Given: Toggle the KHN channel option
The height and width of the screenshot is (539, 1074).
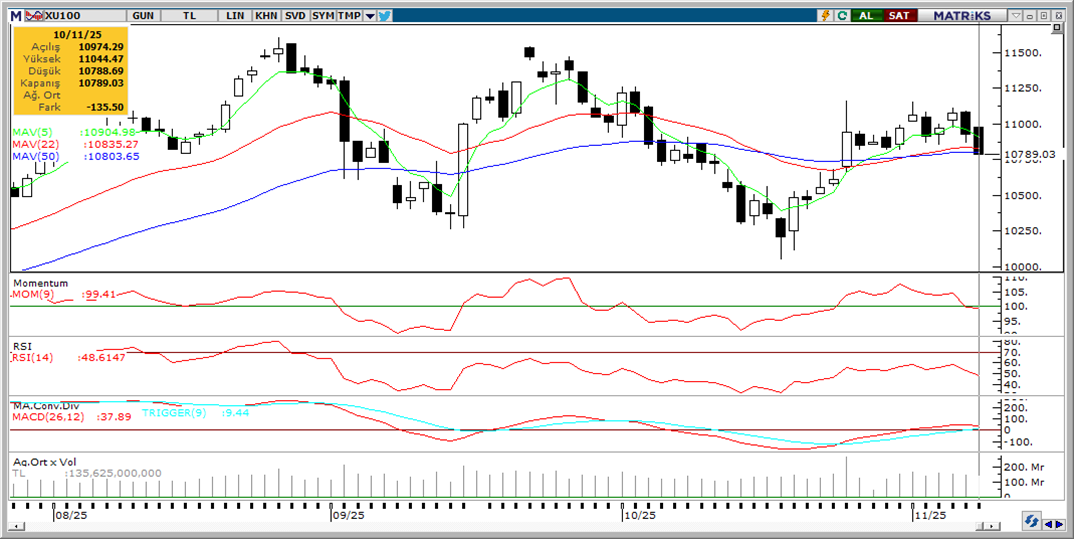Looking at the screenshot, I should pyautogui.click(x=266, y=16).
